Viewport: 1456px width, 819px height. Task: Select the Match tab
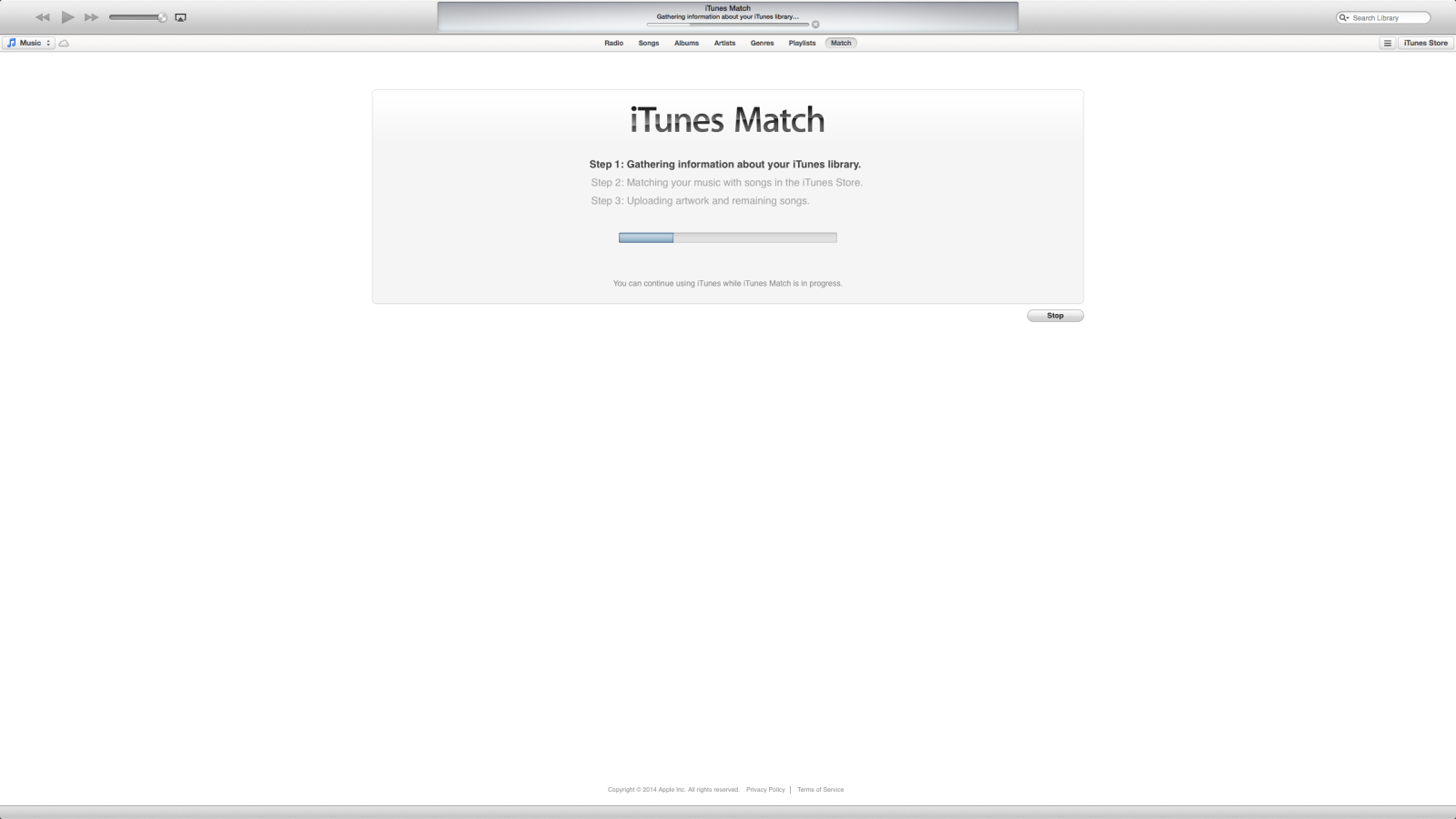[841, 43]
